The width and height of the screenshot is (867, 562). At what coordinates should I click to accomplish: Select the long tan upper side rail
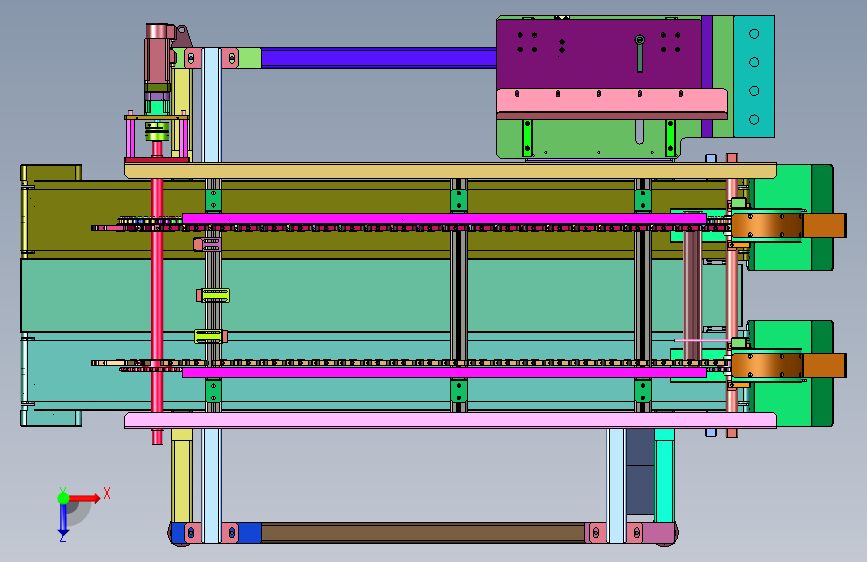[x=450, y=170]
